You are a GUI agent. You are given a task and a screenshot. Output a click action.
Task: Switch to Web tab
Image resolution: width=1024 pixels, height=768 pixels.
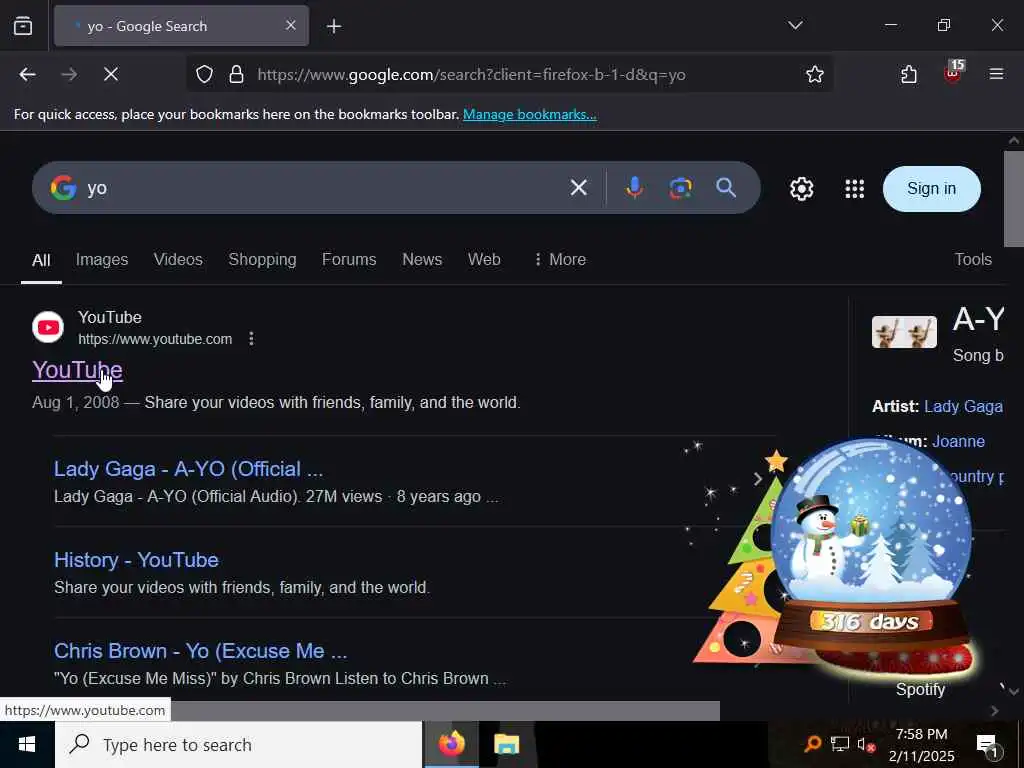point(484,259)
